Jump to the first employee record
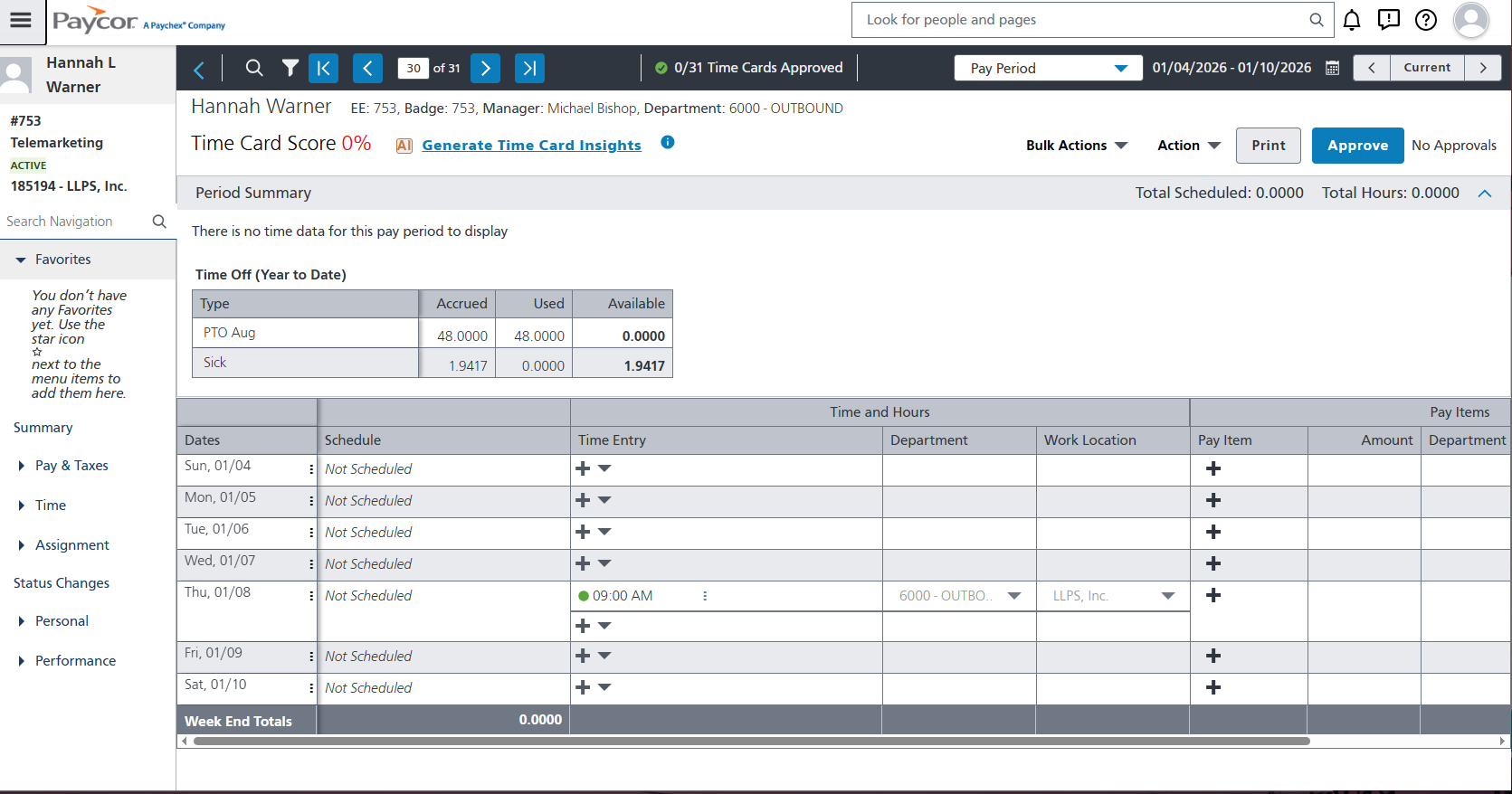The height and width of the screenshot is (794, 1512). (323, 68)
